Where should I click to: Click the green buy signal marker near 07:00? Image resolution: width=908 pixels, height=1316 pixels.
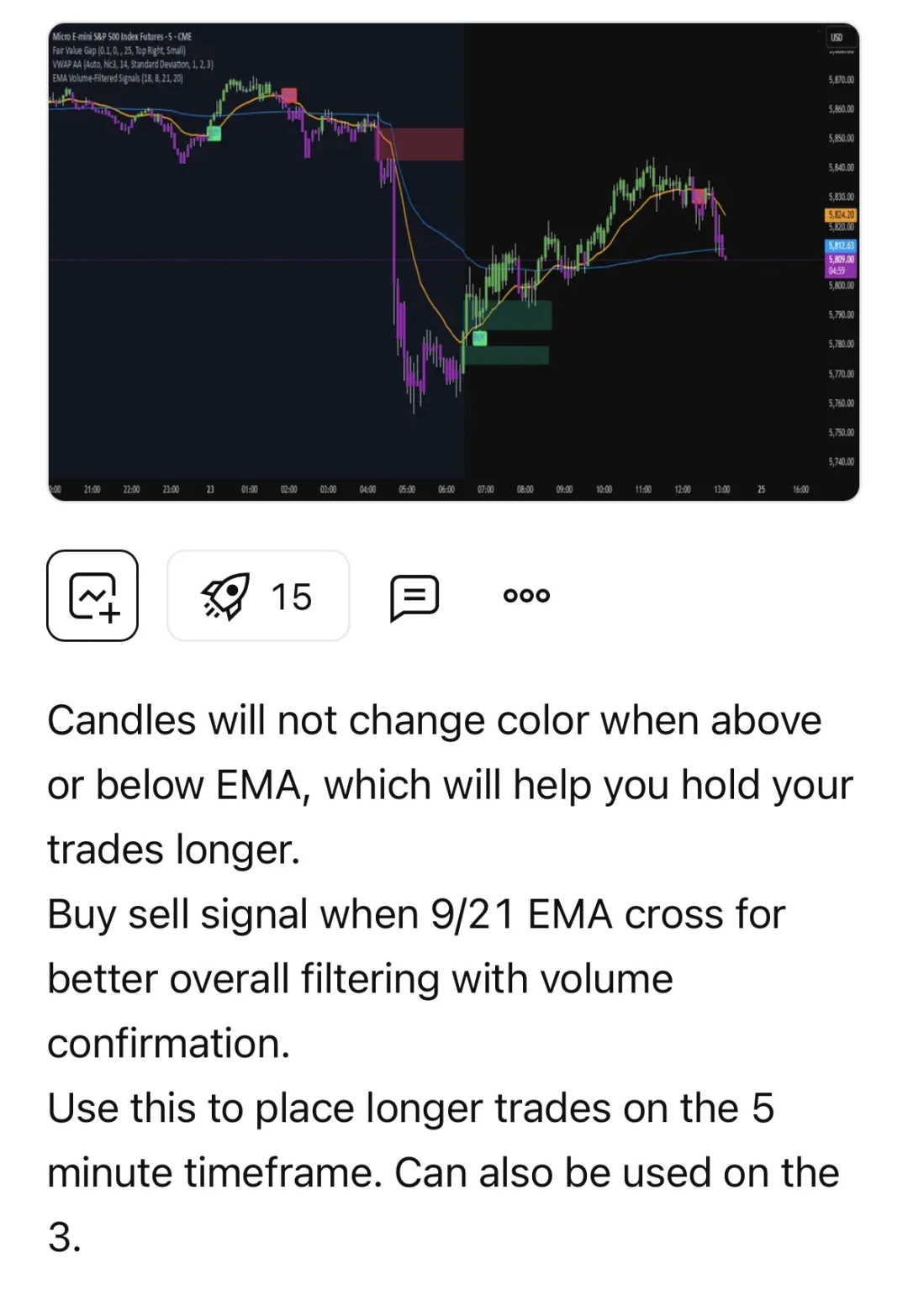pyautogui.click(x=479, y=338)
